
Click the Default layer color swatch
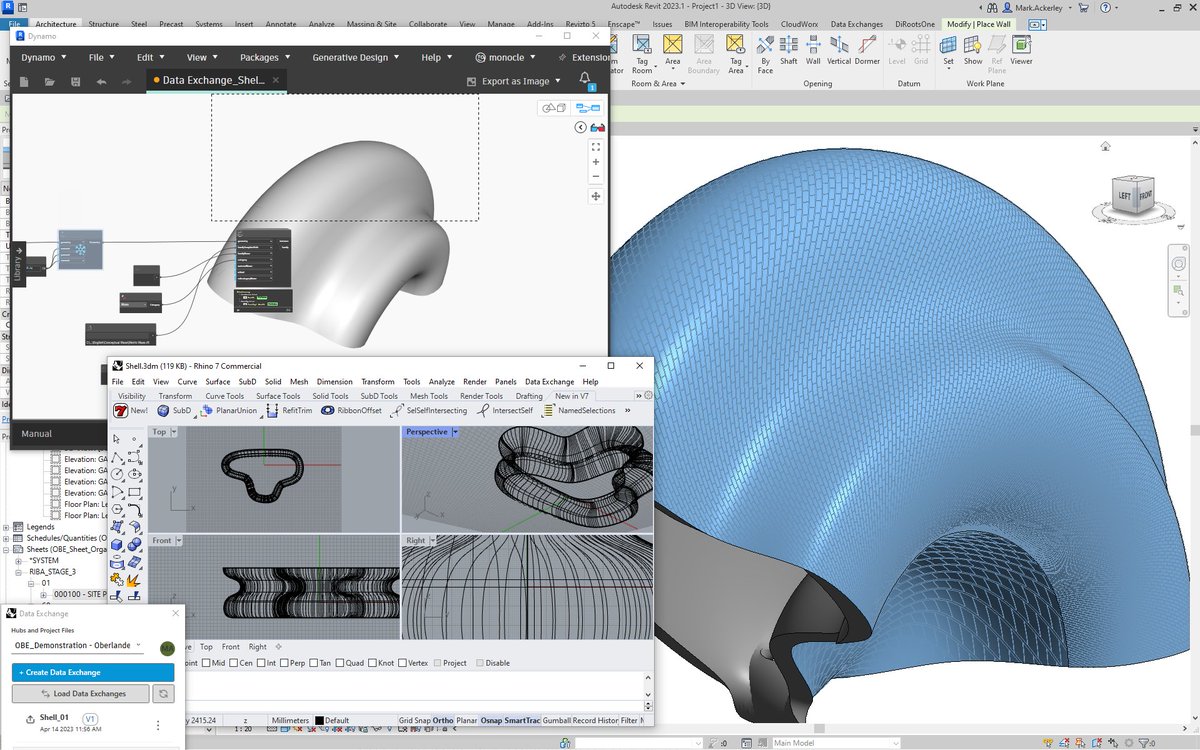click(x=320, y=720)
